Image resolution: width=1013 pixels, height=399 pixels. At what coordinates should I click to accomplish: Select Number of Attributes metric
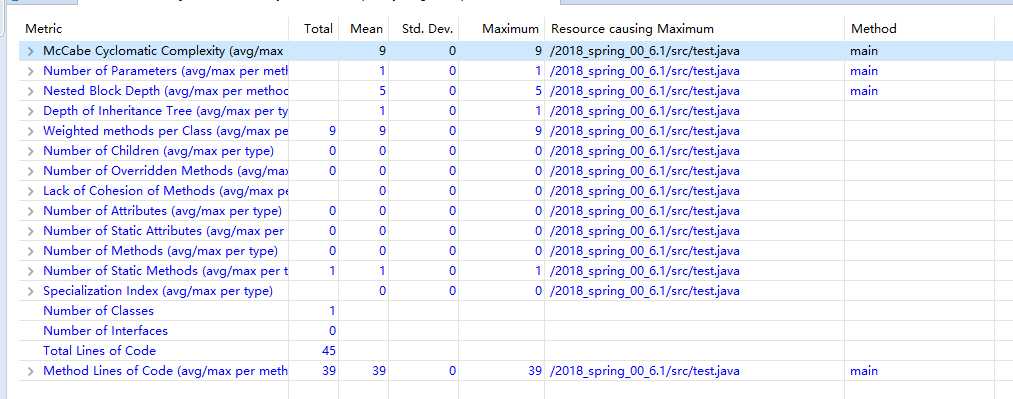pyautogui.click(x=162, y=211)
